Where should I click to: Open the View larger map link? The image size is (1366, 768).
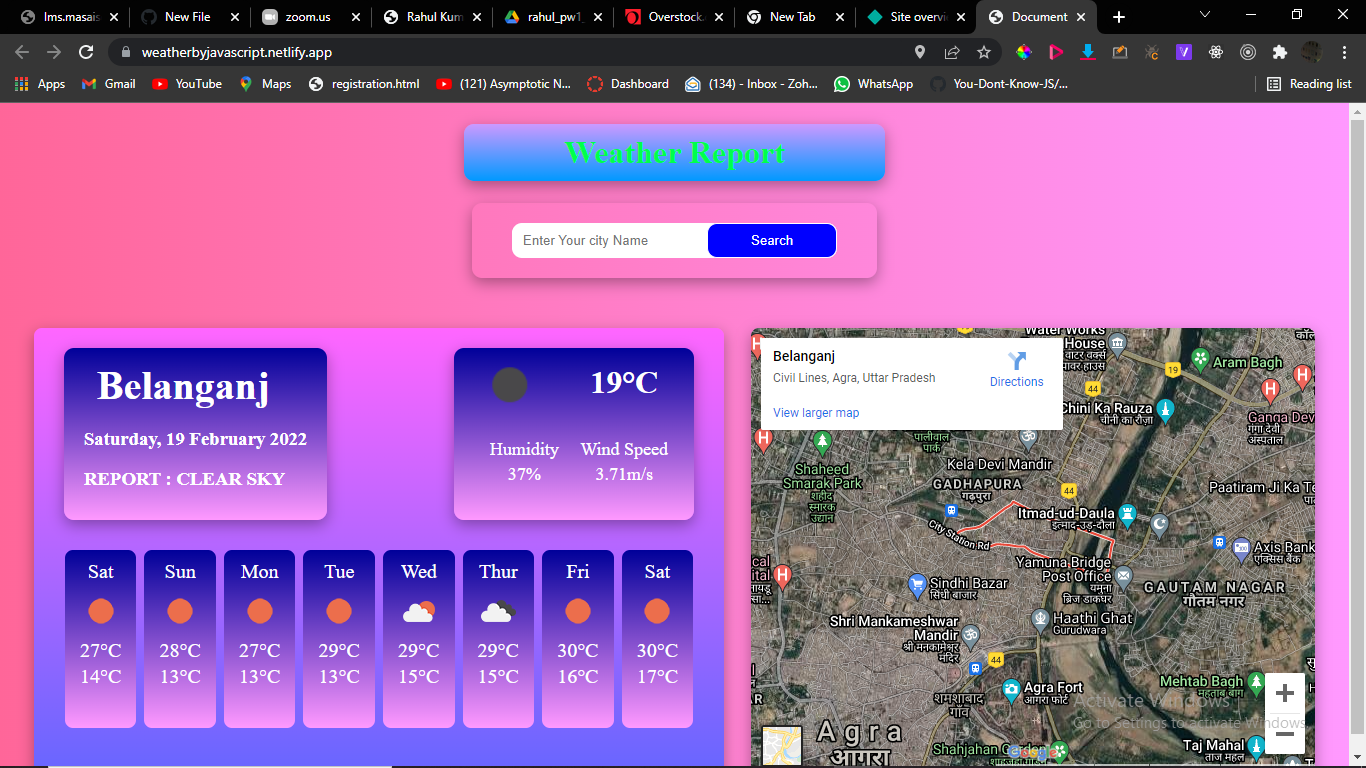[815, 412]
